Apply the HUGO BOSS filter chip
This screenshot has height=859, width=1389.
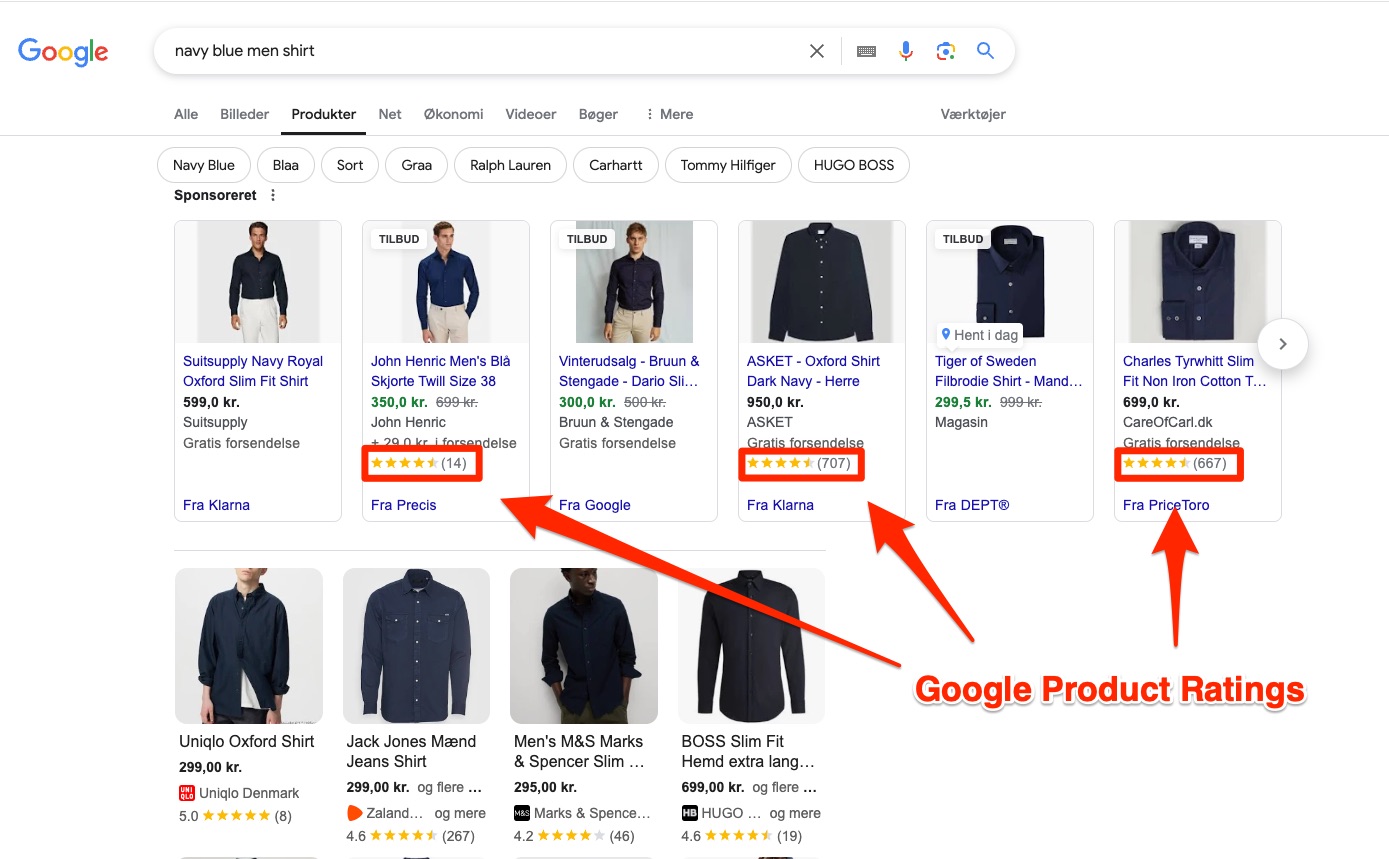[x=854, y=165]
